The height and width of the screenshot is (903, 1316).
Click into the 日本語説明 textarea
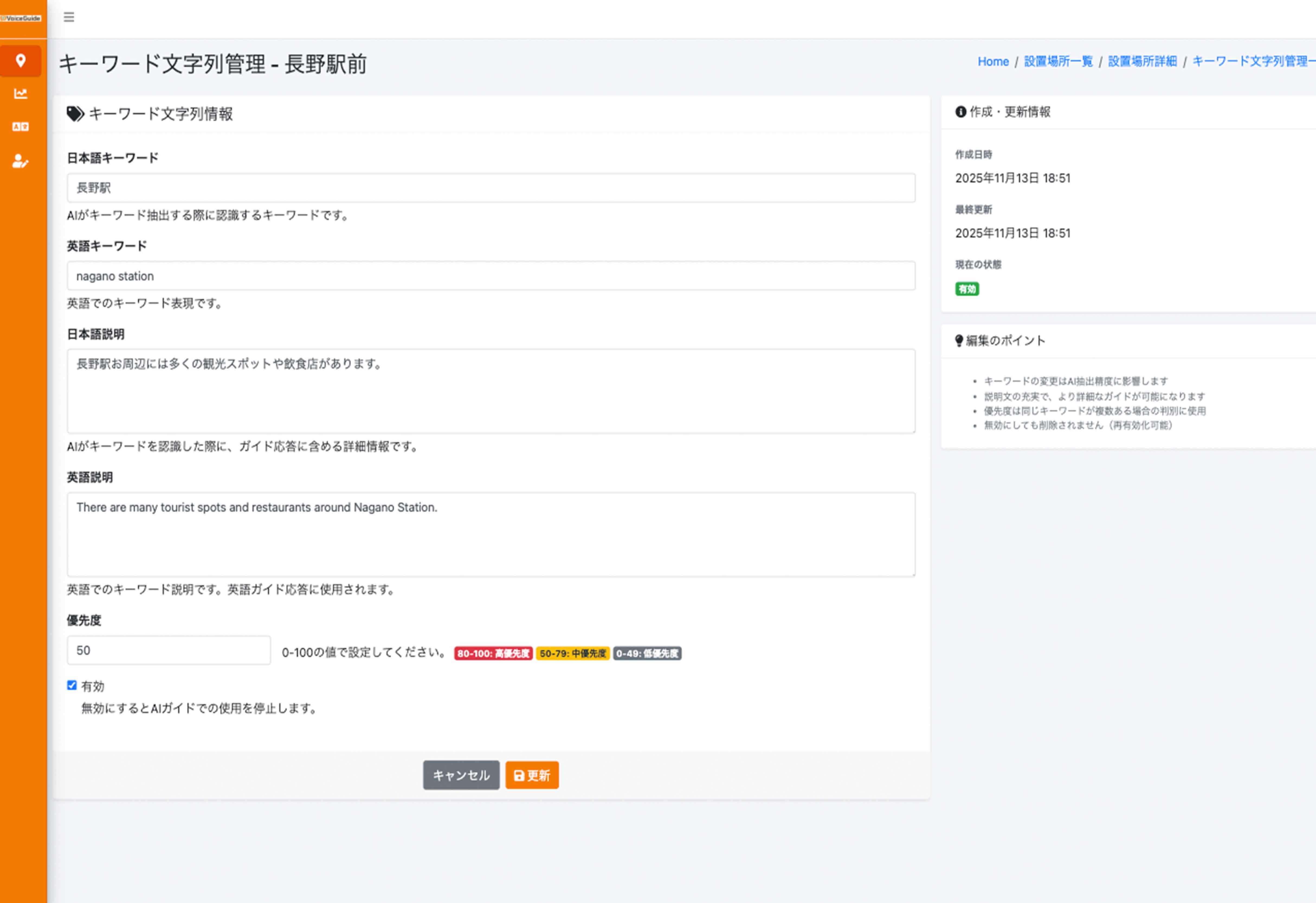[491, 391]
